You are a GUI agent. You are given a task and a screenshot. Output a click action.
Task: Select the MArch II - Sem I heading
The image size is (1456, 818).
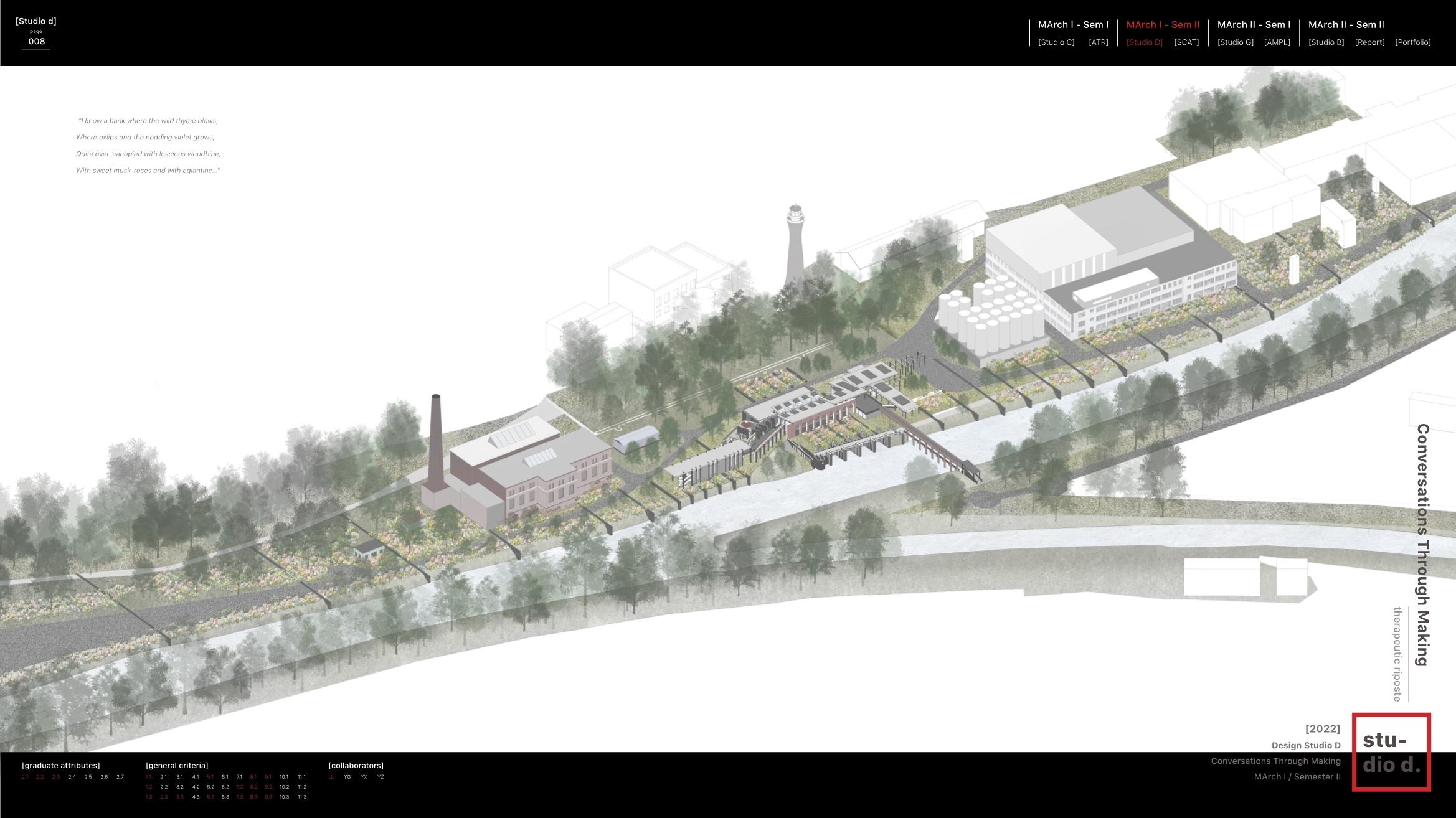click(1254, 25)
